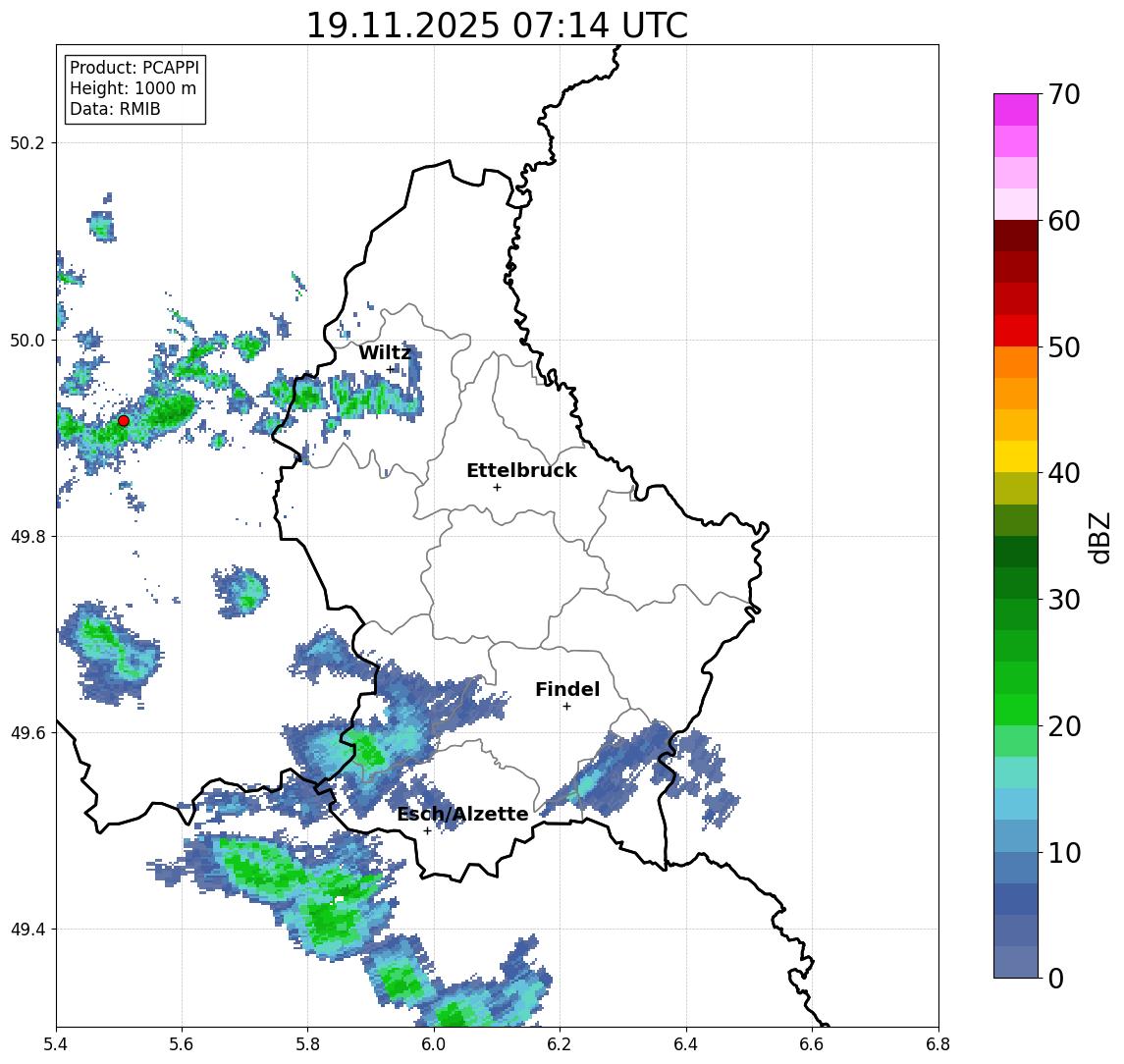Click the Esch/Alzette city label

pyautogui.click(x=462, y=814)
